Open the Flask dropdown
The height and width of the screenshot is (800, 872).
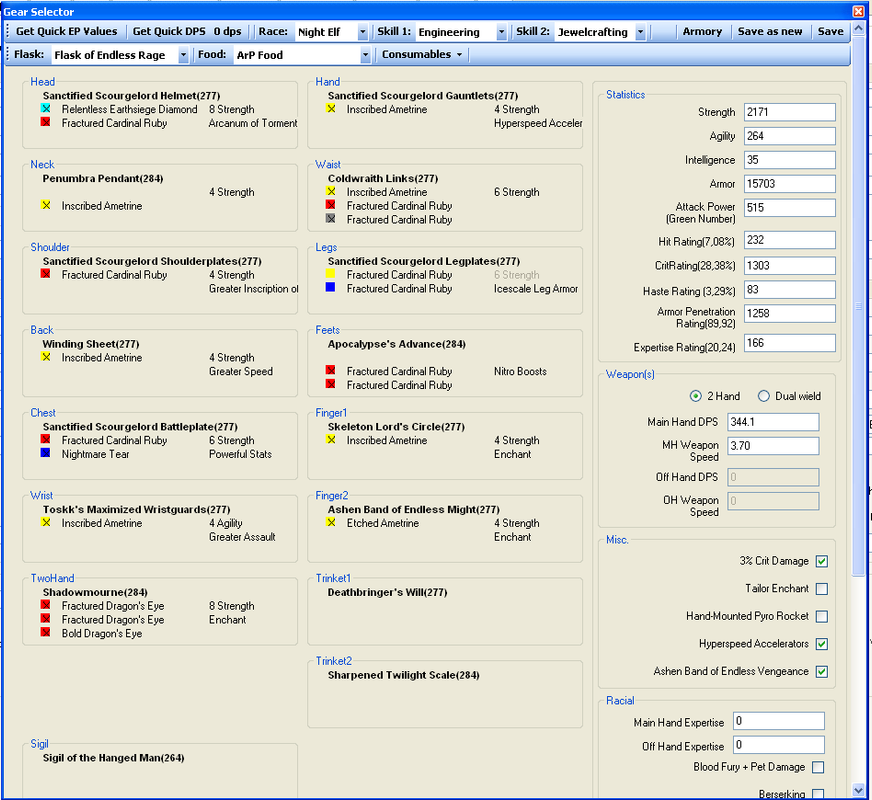[183, 55]
